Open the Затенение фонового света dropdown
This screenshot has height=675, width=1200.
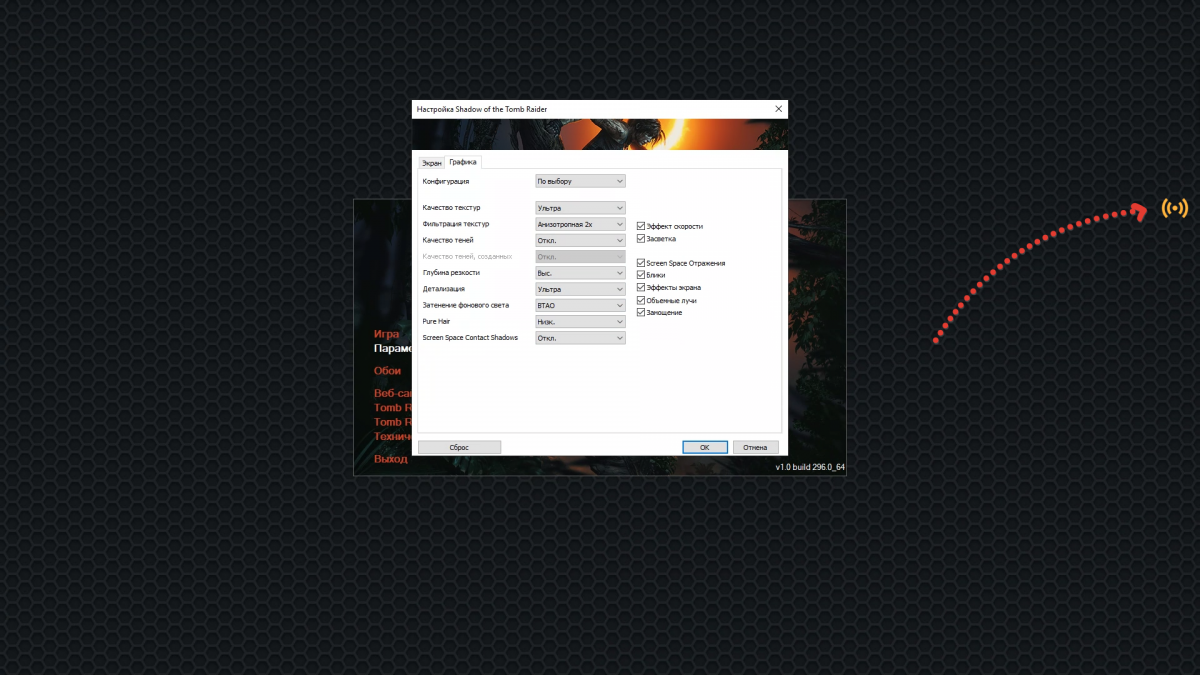click(580, 305)
